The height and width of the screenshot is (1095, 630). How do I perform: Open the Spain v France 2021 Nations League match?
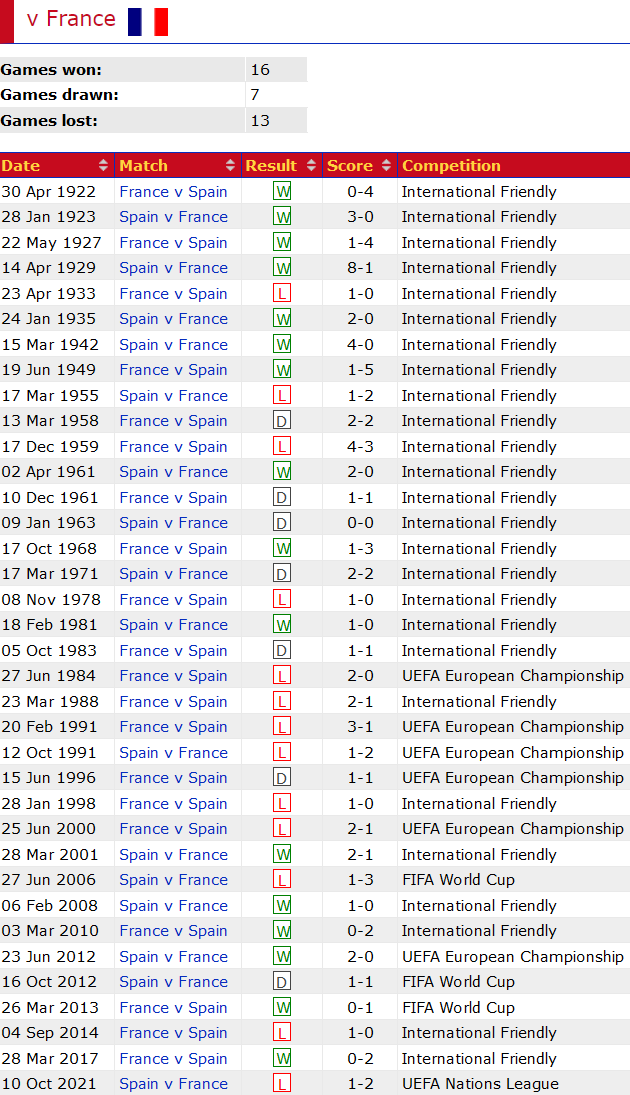pyautogui.click(x=173, y=1084)
